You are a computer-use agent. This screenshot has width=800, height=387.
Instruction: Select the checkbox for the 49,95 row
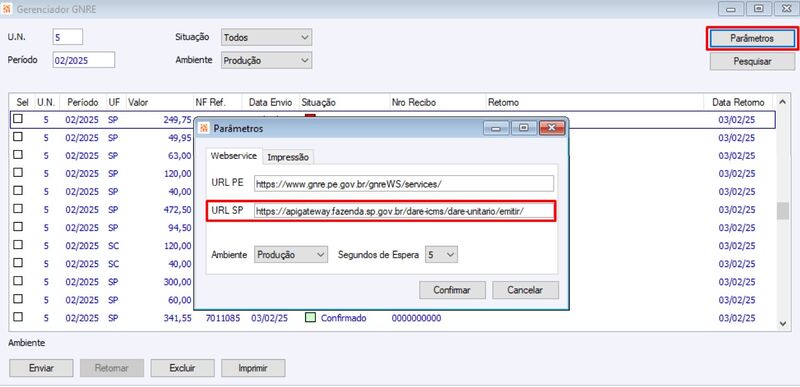(x=18, y=137)
